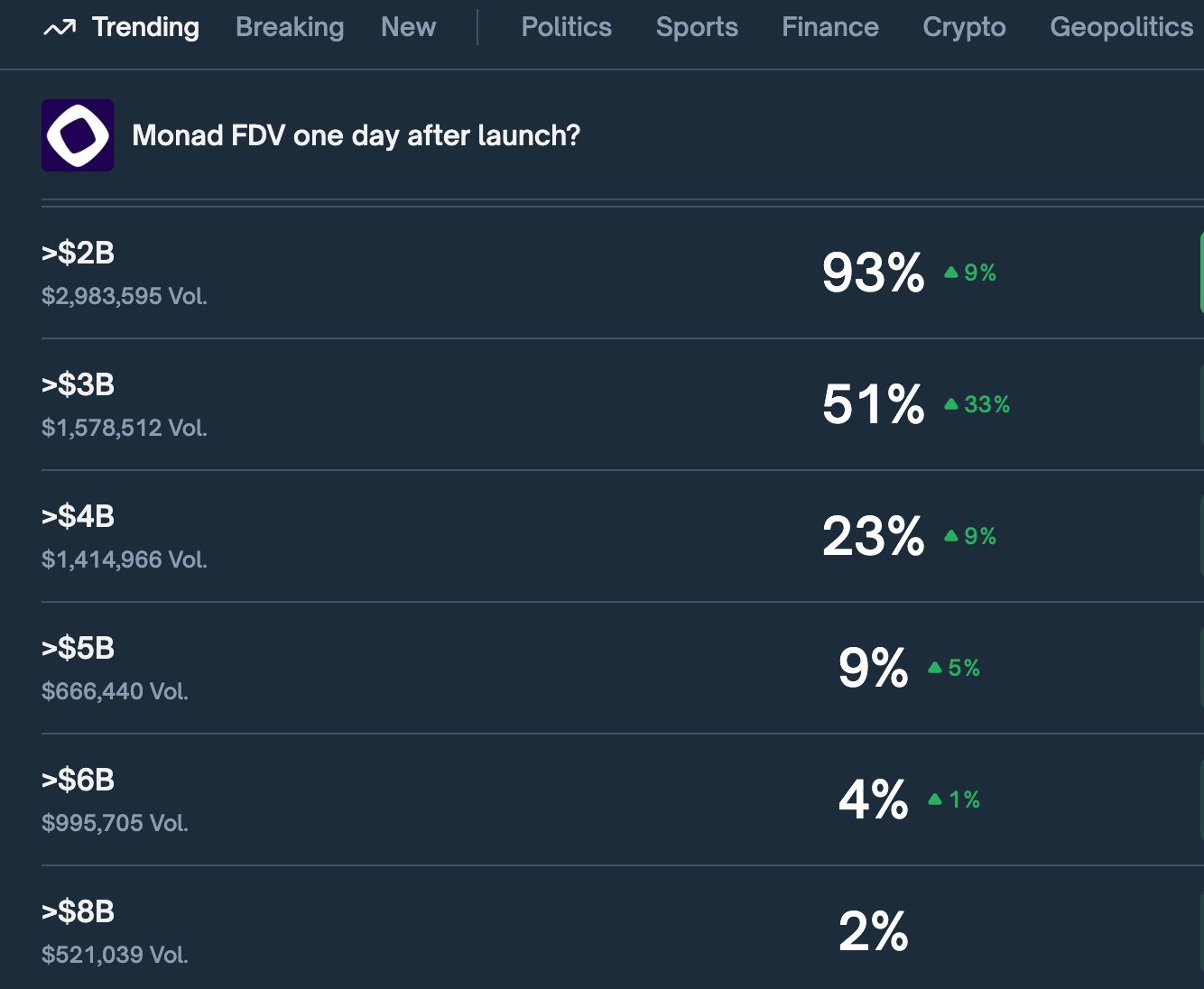Go to the Finance category
Image resolution: width=1204 pixels, height=989 pixels.
point(830,27)
